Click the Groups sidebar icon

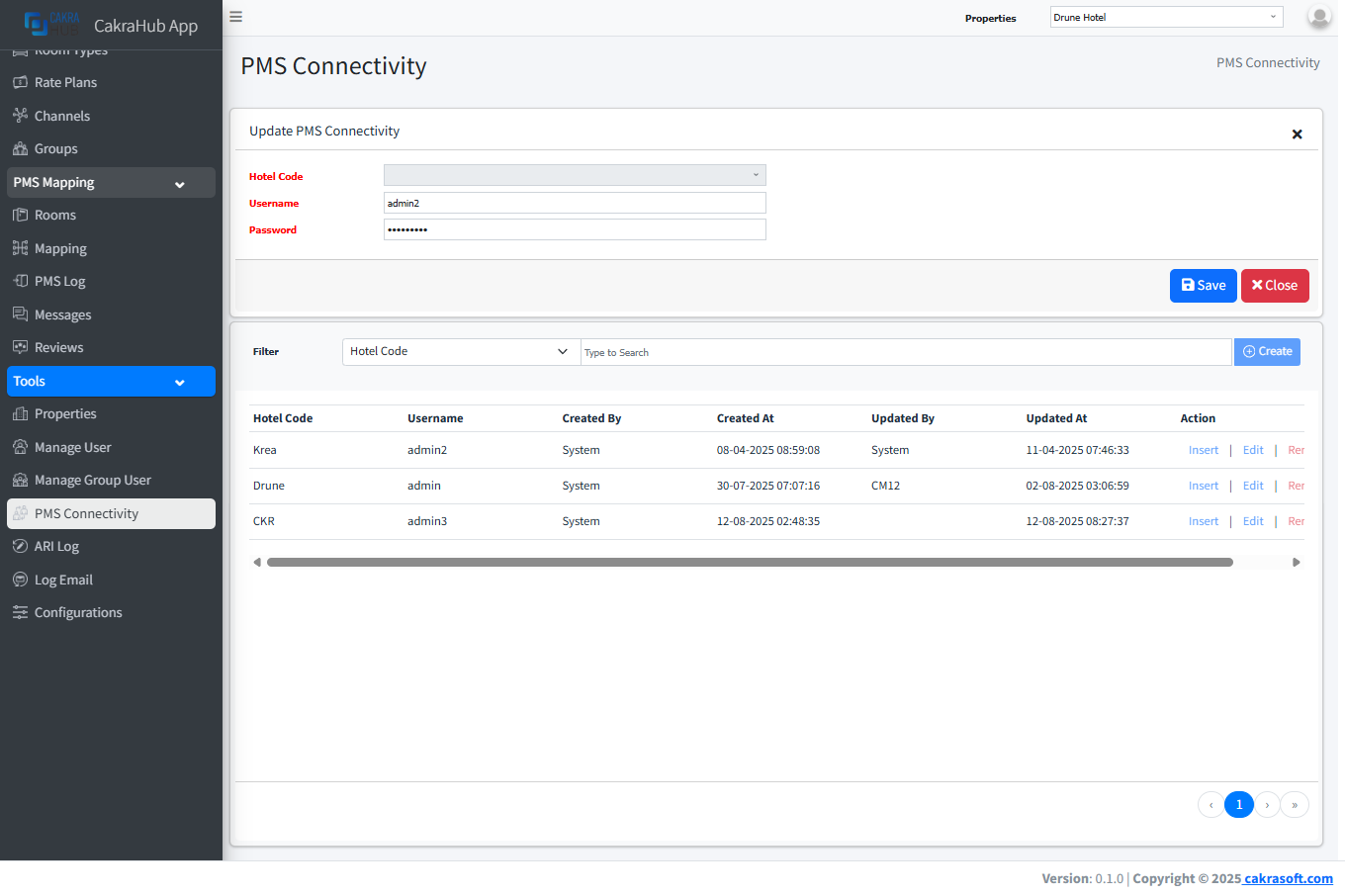[20, 148]
